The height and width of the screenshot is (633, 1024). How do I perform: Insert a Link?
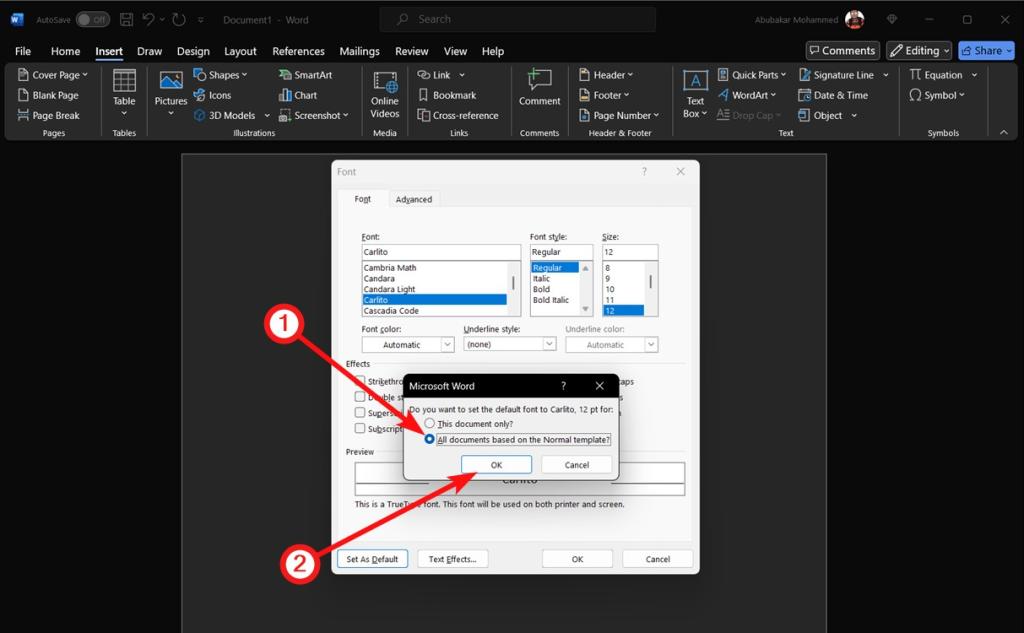(x=441, y=75)
